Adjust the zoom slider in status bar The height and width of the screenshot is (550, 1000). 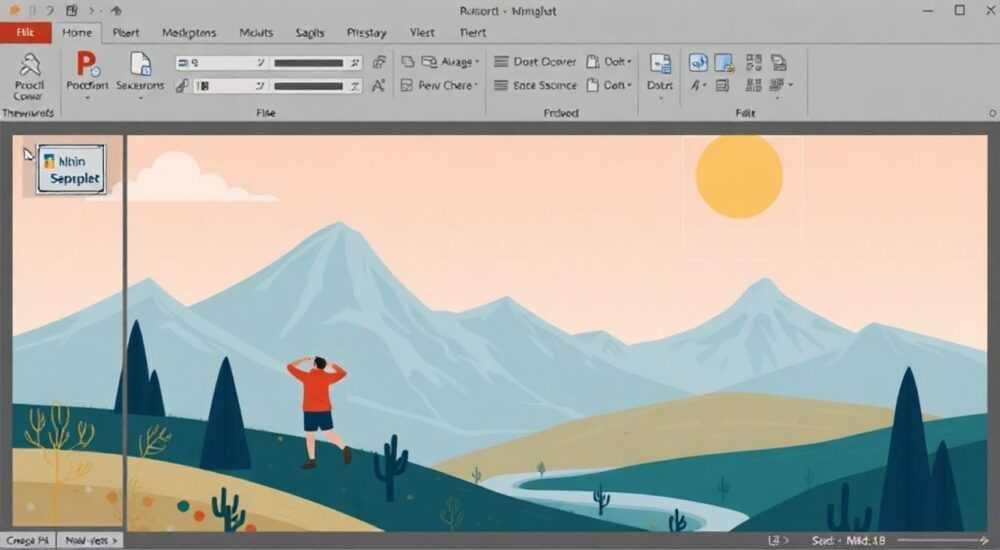[x=943, y=540]
